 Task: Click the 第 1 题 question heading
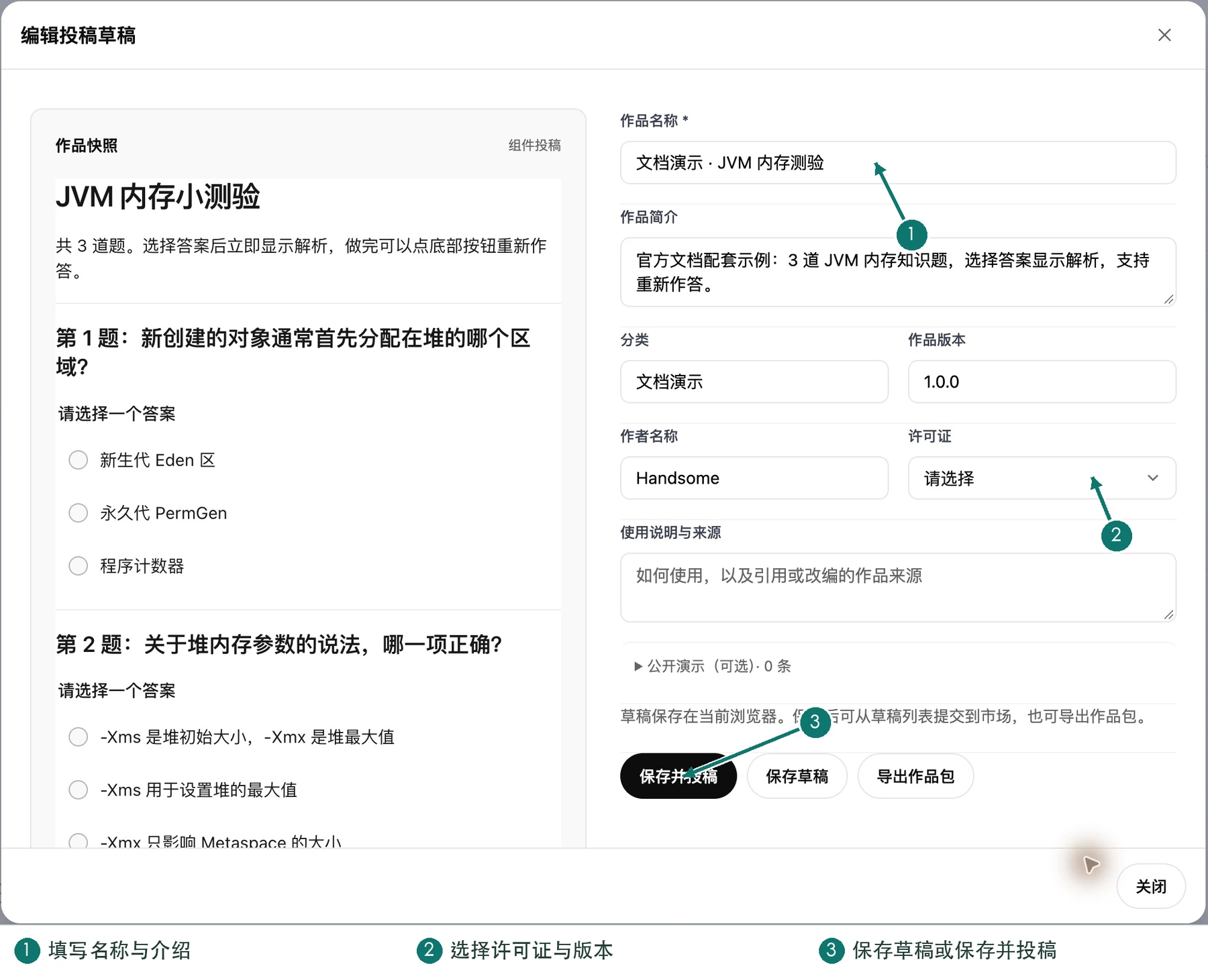click(293, 352)
